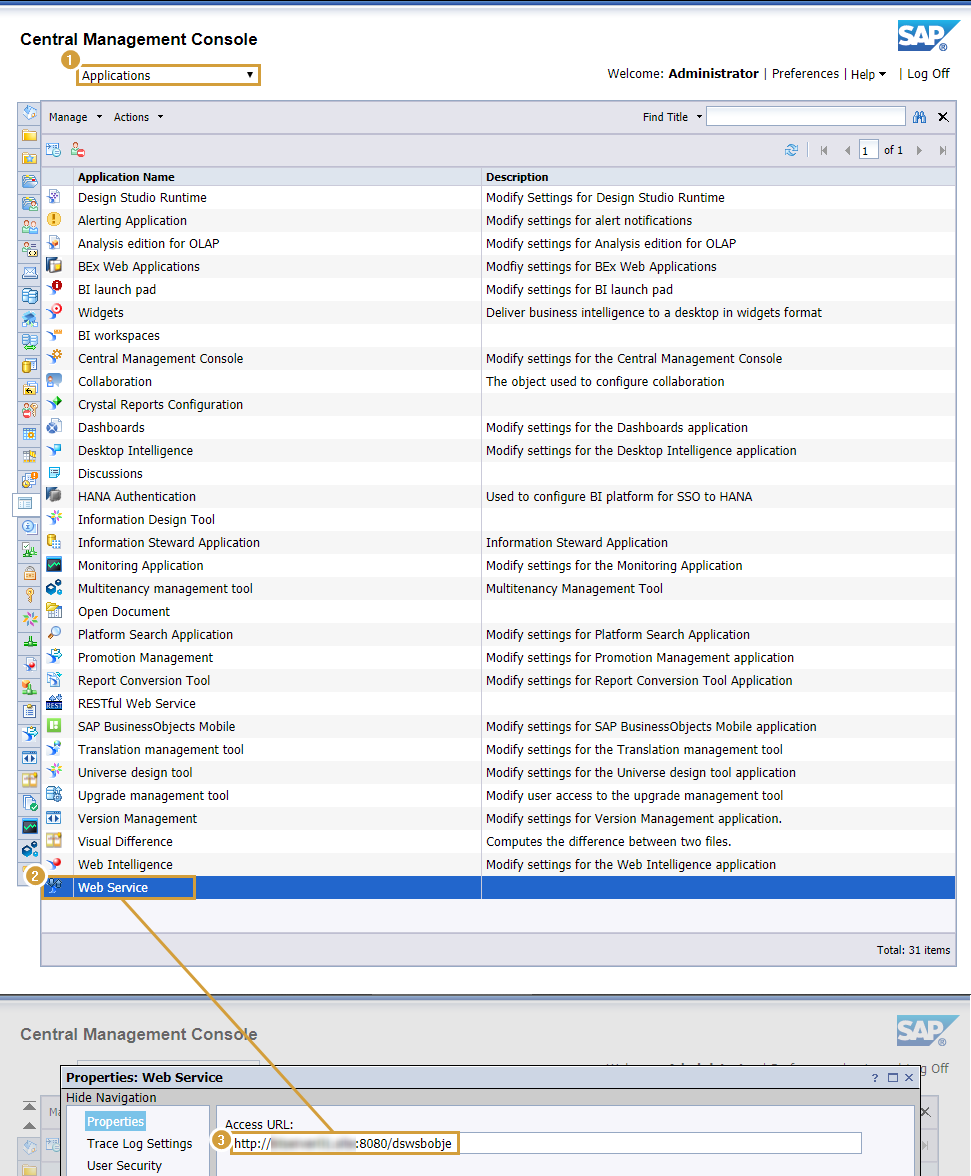Click the Find Title binoculars search icon

pyautogui.click(x=919, y=116)
